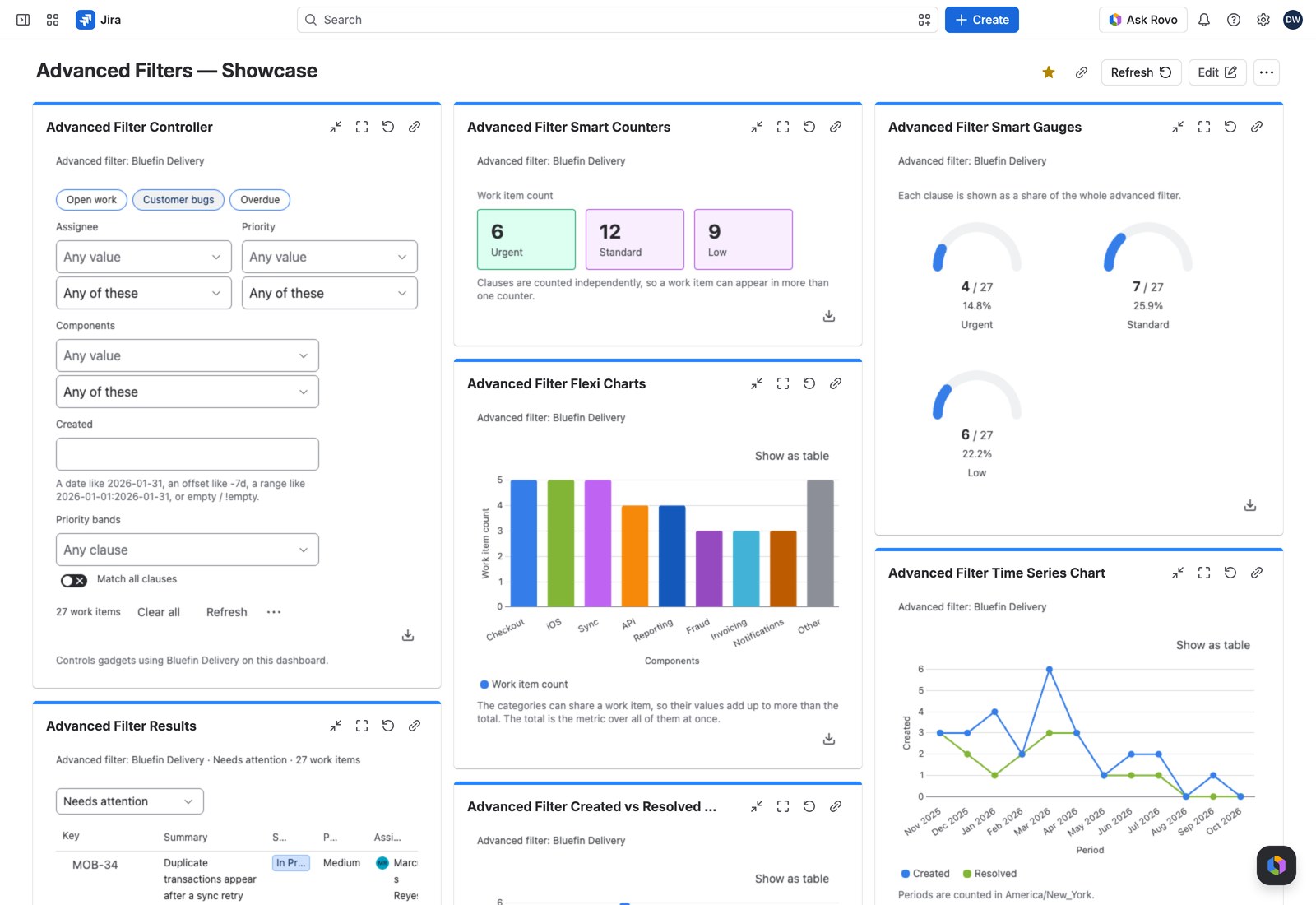Minimize the Advanced Filter Controller gadget
This screenshot has width=1316, height=905.
click(x=336, y=127)
